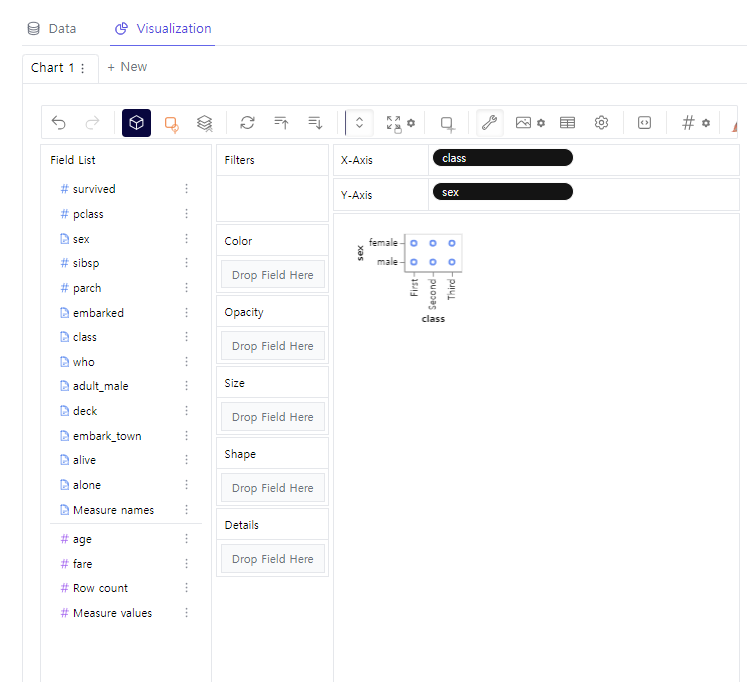The width and height of the screenshot is (747, 682).
Task: Click the class pill in X-Axis
Action: tap(503, 158)
